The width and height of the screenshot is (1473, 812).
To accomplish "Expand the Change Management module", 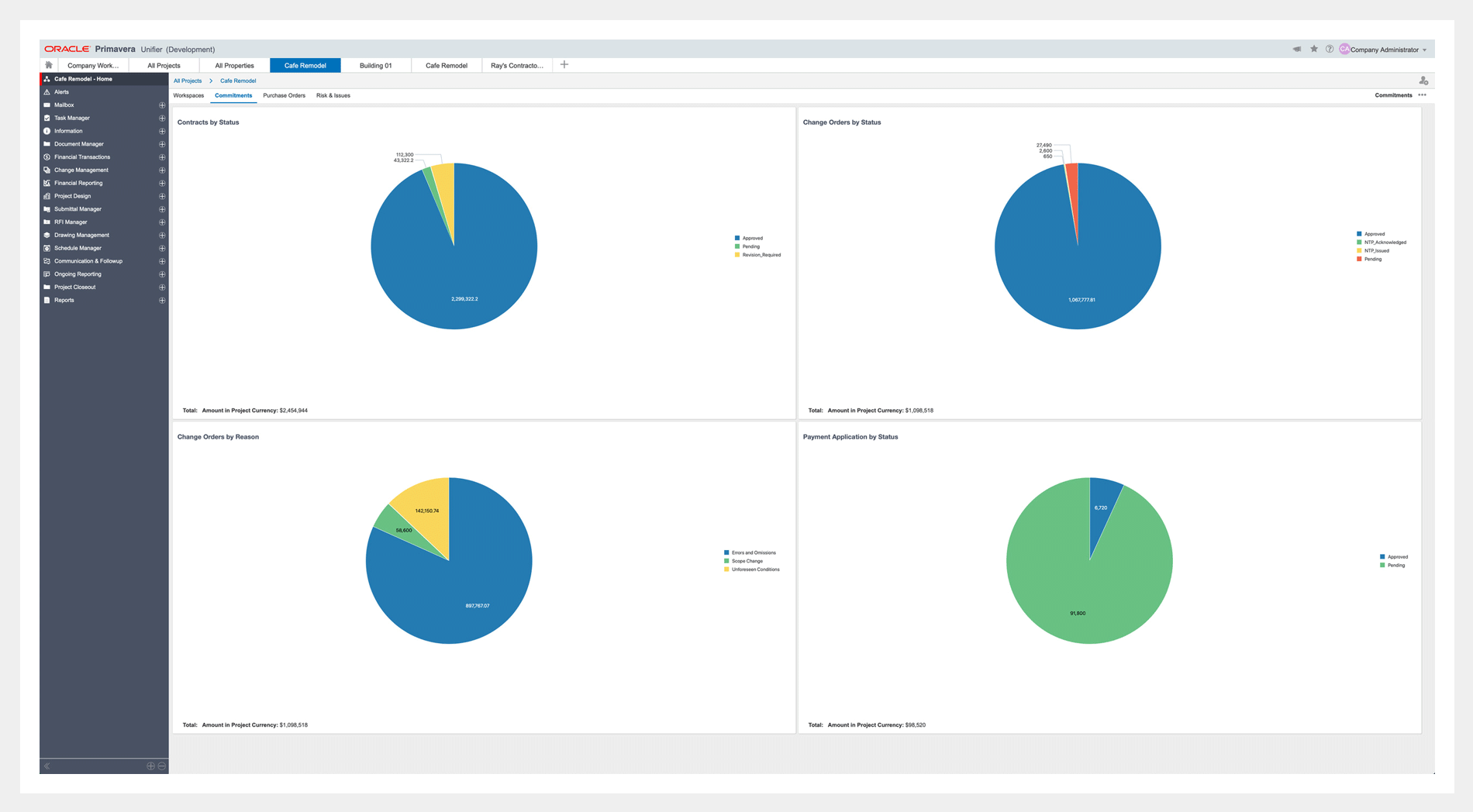I will (162, 170).
